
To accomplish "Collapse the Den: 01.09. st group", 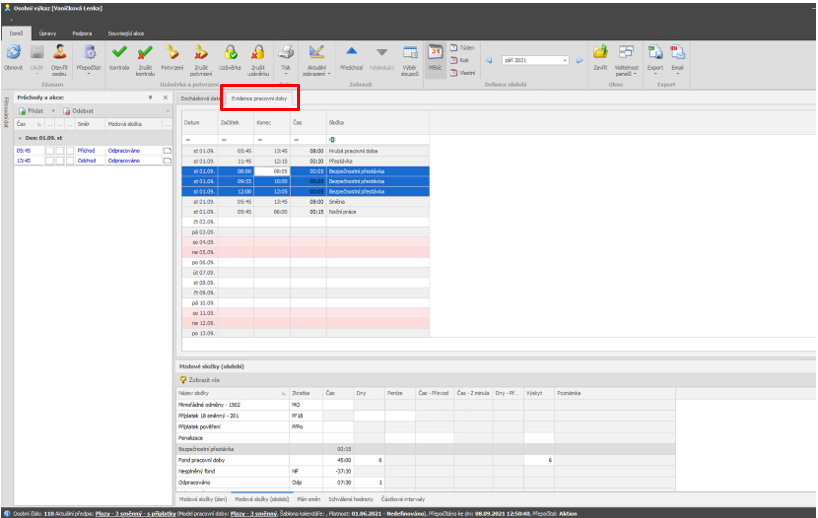I will tap(20, 138).
